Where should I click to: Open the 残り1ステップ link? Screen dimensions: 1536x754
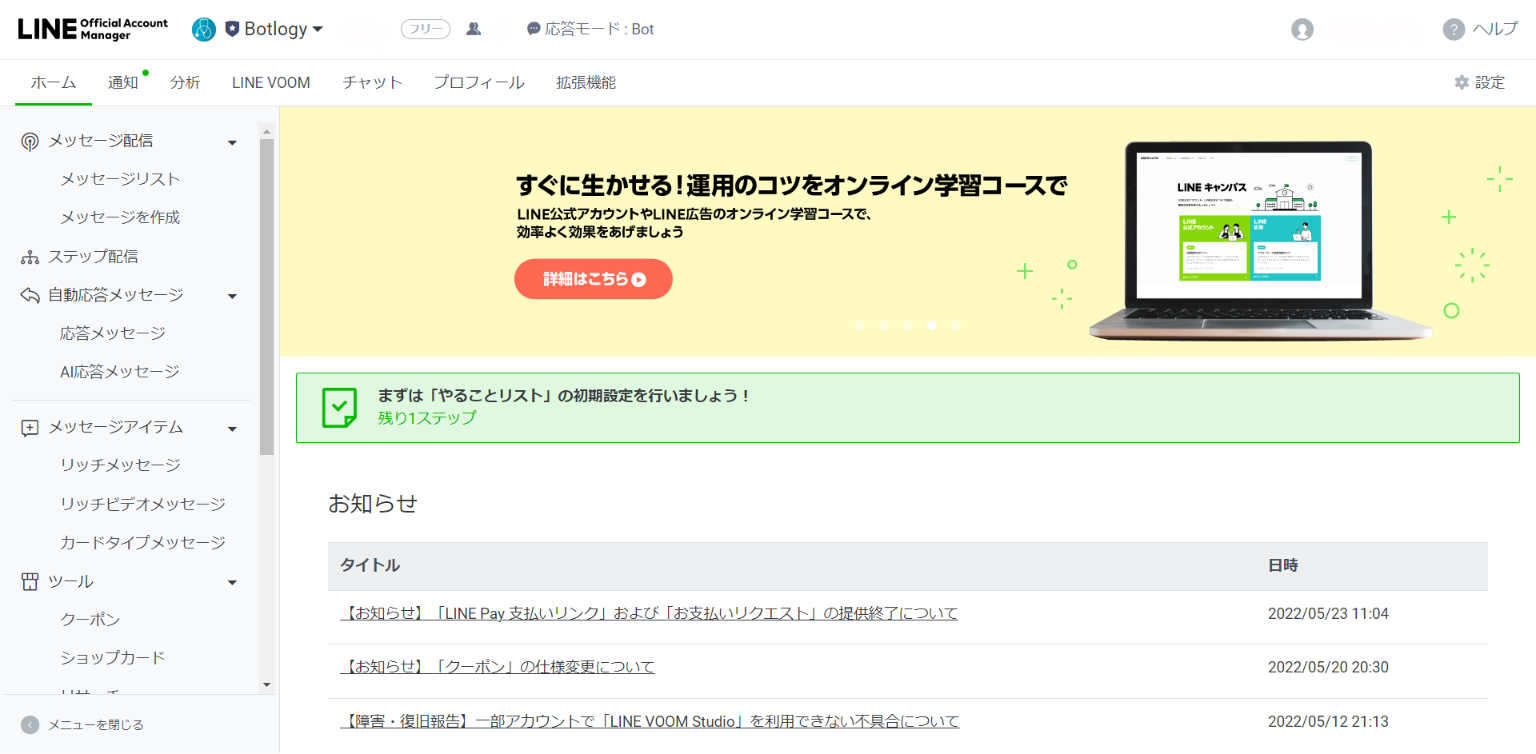click(427, 418)
